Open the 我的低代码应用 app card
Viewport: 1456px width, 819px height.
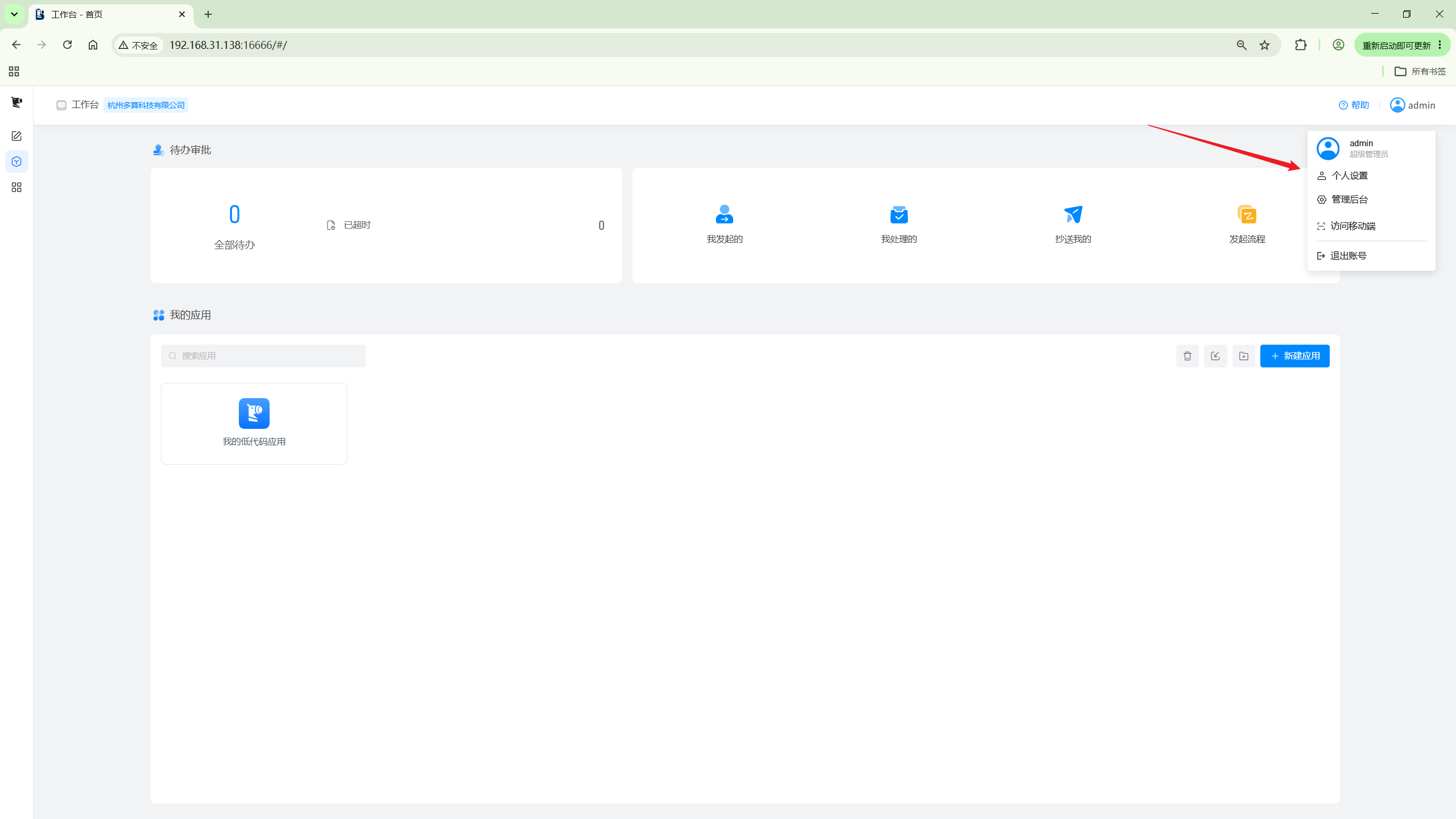pyautogui.click(x=254, y=424)
